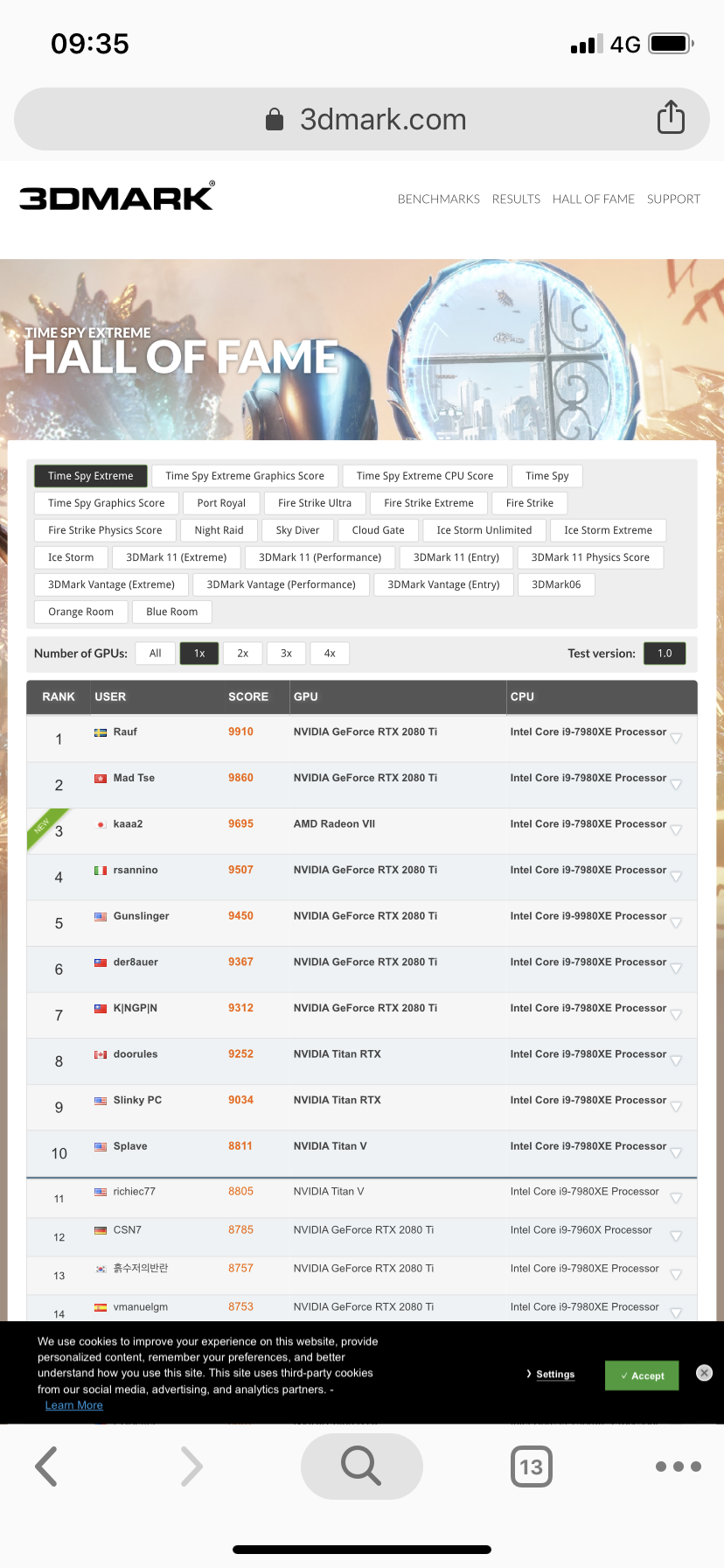Switch to Fire Strike Ultra tab
The width and height of the screenshot is (724, 1568).
click(x=315, y=503)
